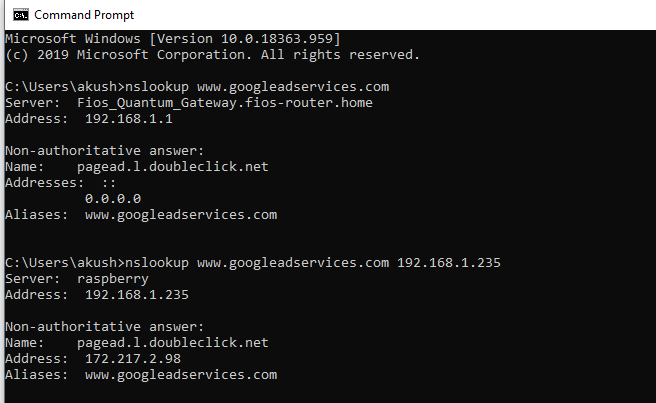
Task: Click the Microsoft Corporation copyright line
Action: pos(212,54)
